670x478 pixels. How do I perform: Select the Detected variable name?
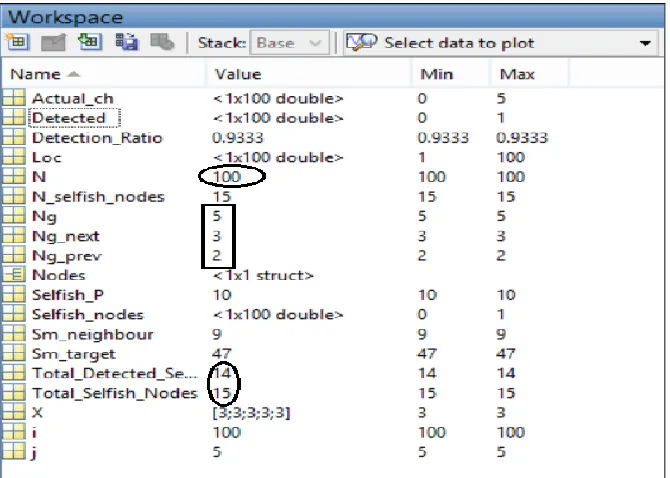[x=69, y=118]
